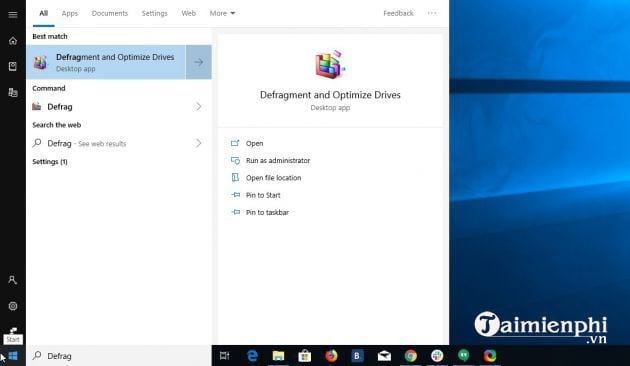The height and width of the screenshot is (366, 630).
Task: Expand the Defrag command chevron
Action: (x=198, y=106)
